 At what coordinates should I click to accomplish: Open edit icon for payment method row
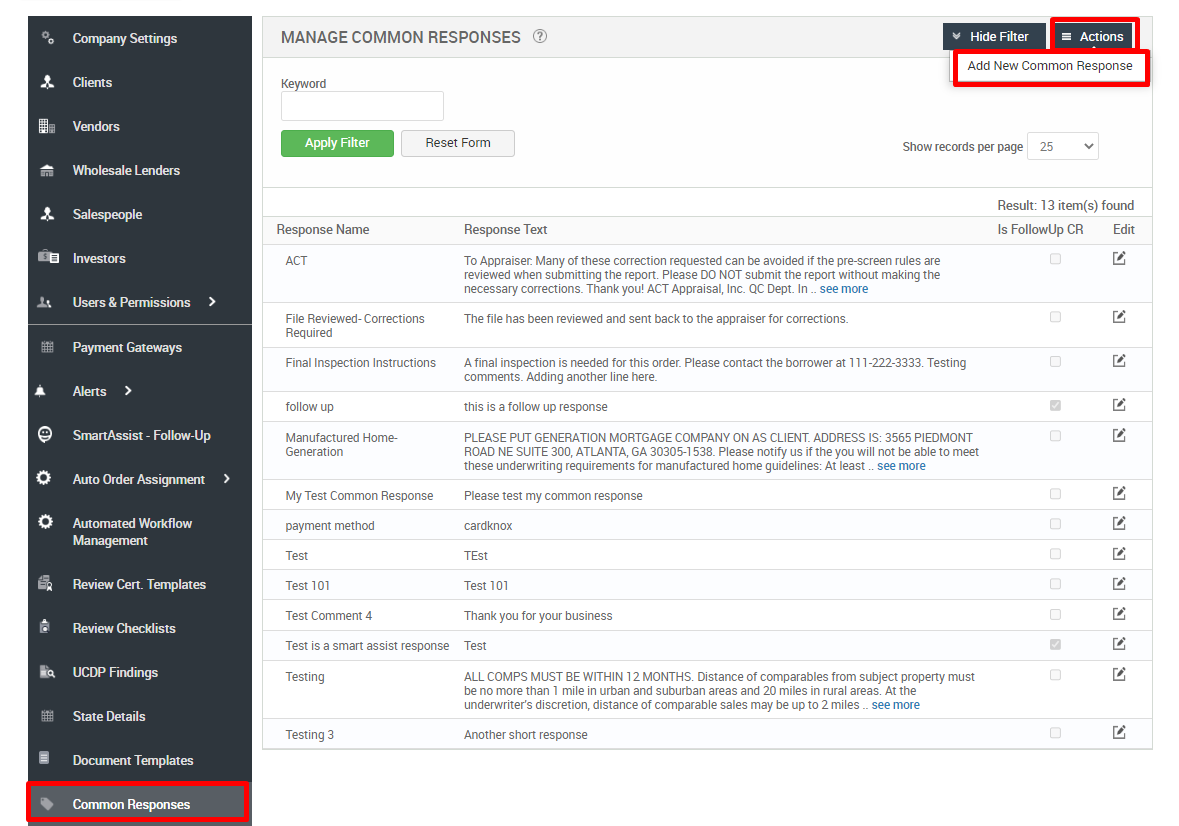[x=1119, y=523]
